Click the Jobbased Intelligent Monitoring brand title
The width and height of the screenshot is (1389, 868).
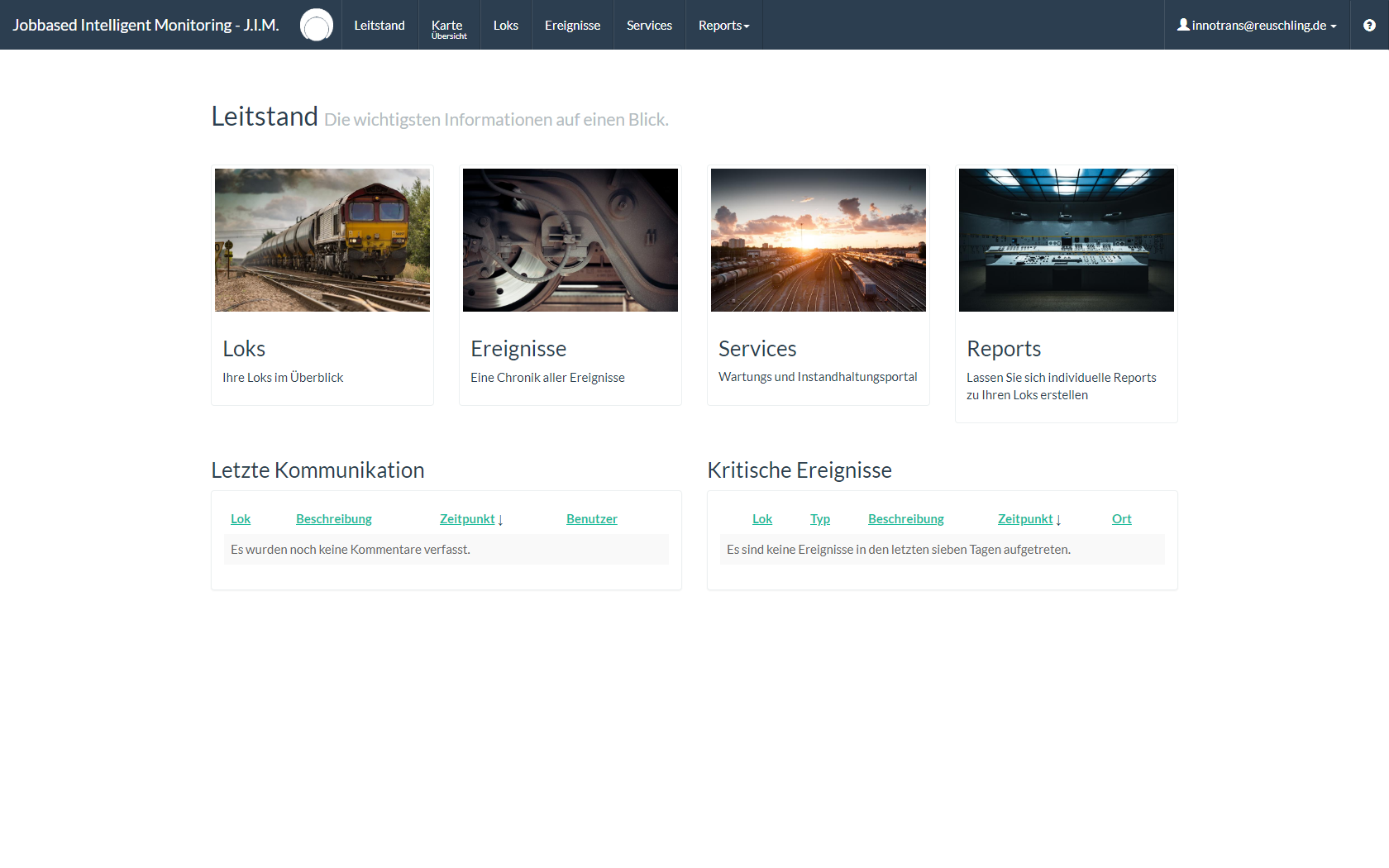tap(146, 25)
